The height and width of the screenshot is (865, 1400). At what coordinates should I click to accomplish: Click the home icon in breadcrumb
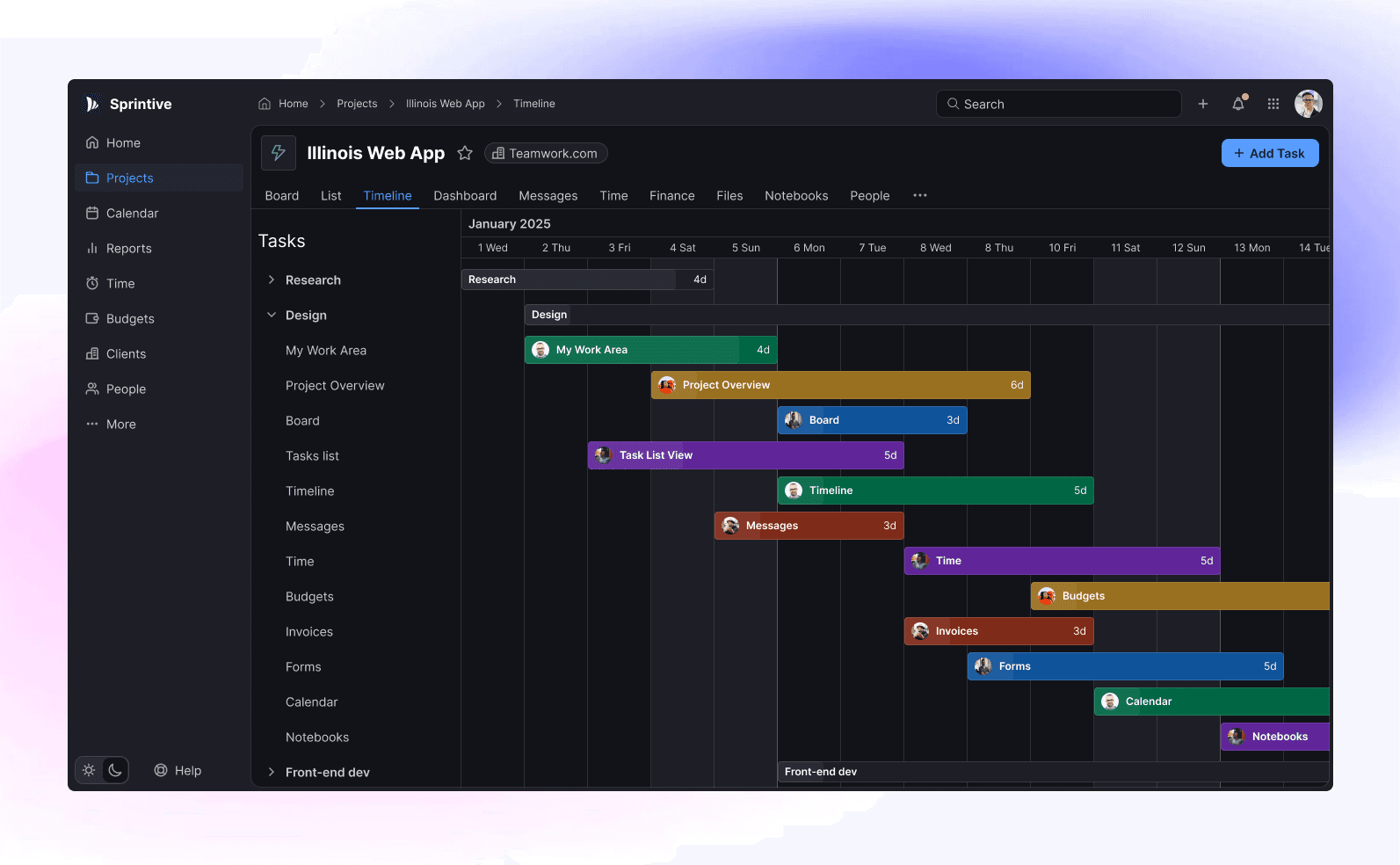[265, 104]
